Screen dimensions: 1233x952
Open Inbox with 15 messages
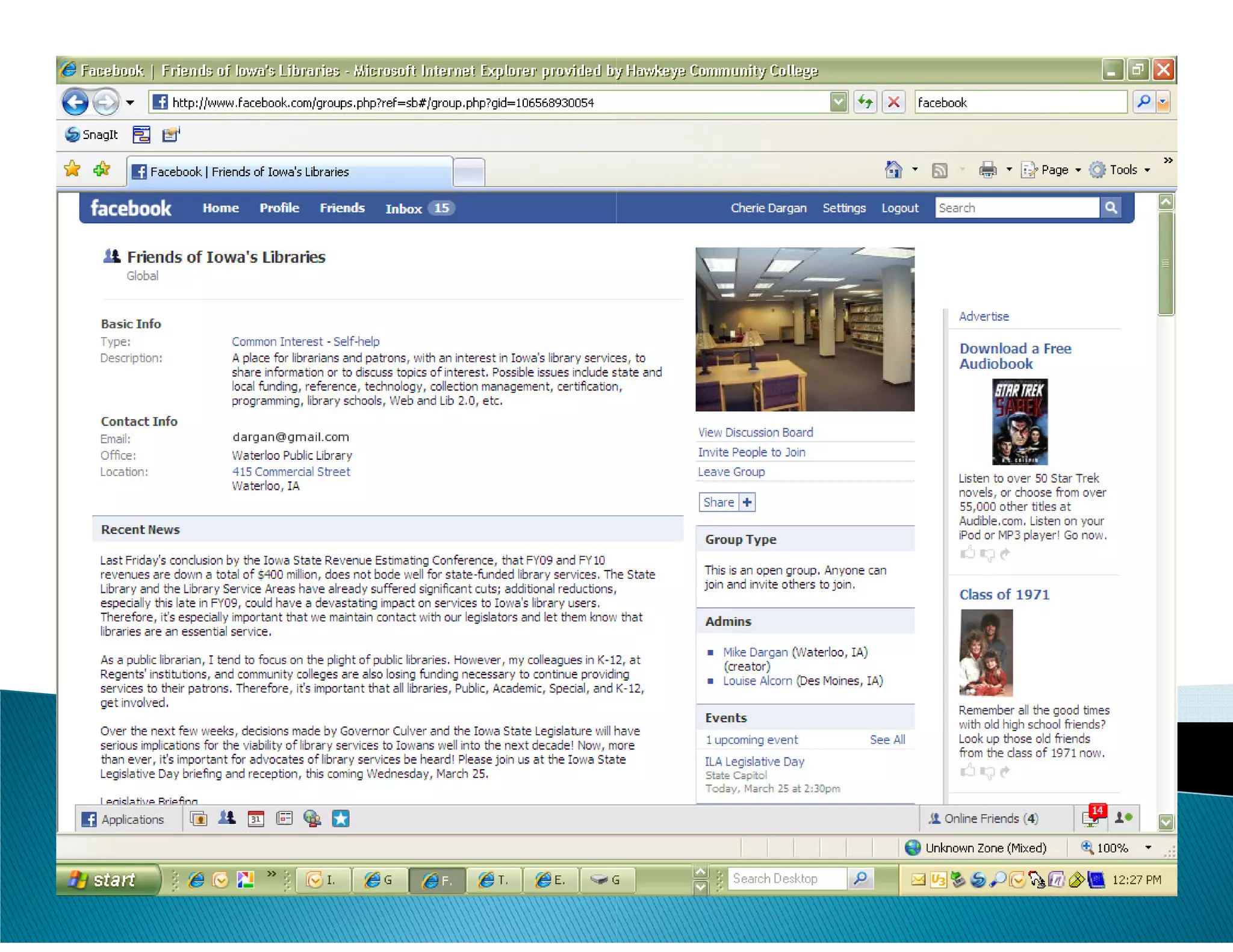(x=420, y=208)
